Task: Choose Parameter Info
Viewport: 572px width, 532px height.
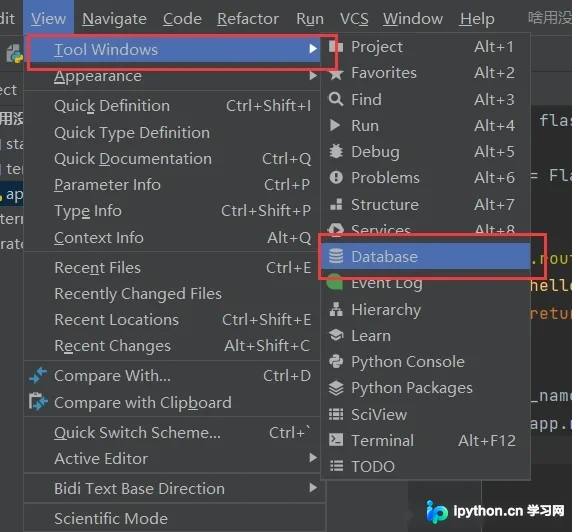Action: click(172, 185)
